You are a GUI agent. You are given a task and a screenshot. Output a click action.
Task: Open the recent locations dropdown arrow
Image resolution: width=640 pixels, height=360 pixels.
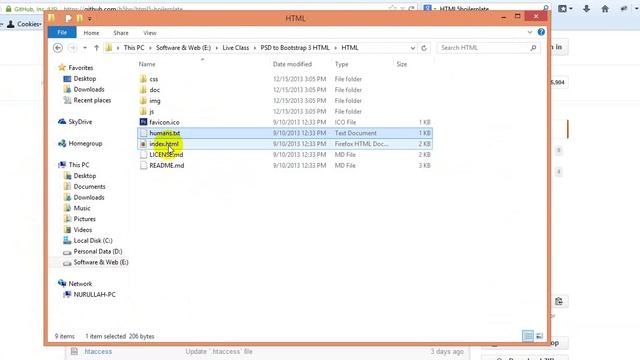pos(85,48)
